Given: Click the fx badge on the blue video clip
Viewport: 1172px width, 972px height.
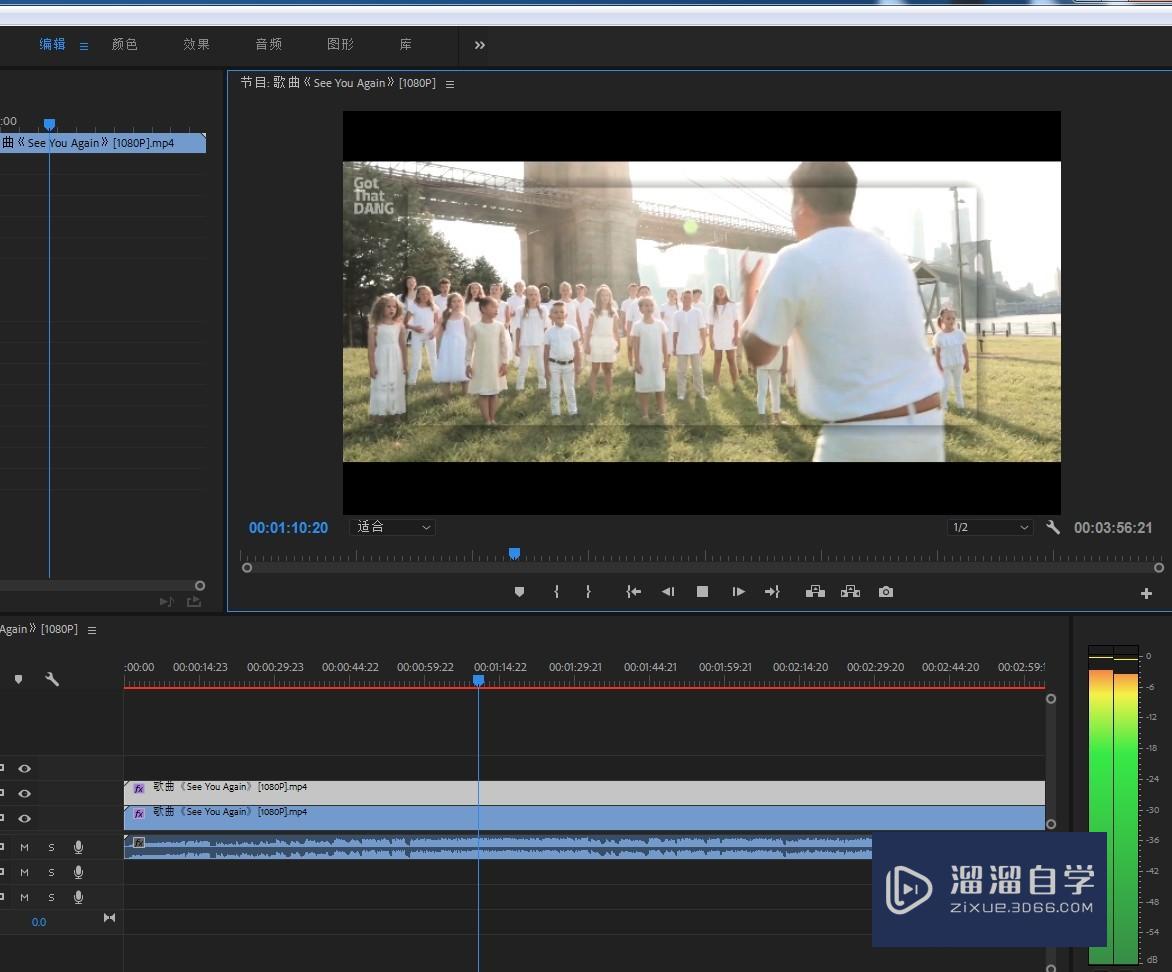Looking at the screenshot, I should click(x=139, y=813).
